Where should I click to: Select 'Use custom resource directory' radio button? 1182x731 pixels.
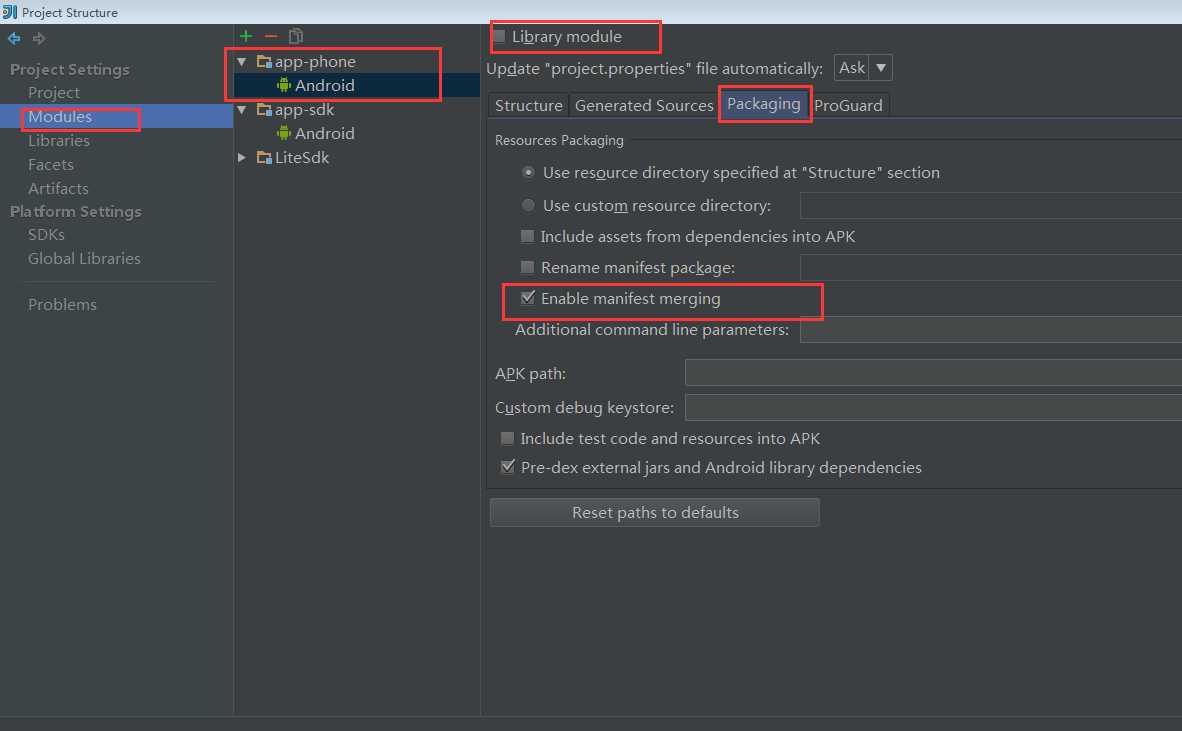click(528, 205)
